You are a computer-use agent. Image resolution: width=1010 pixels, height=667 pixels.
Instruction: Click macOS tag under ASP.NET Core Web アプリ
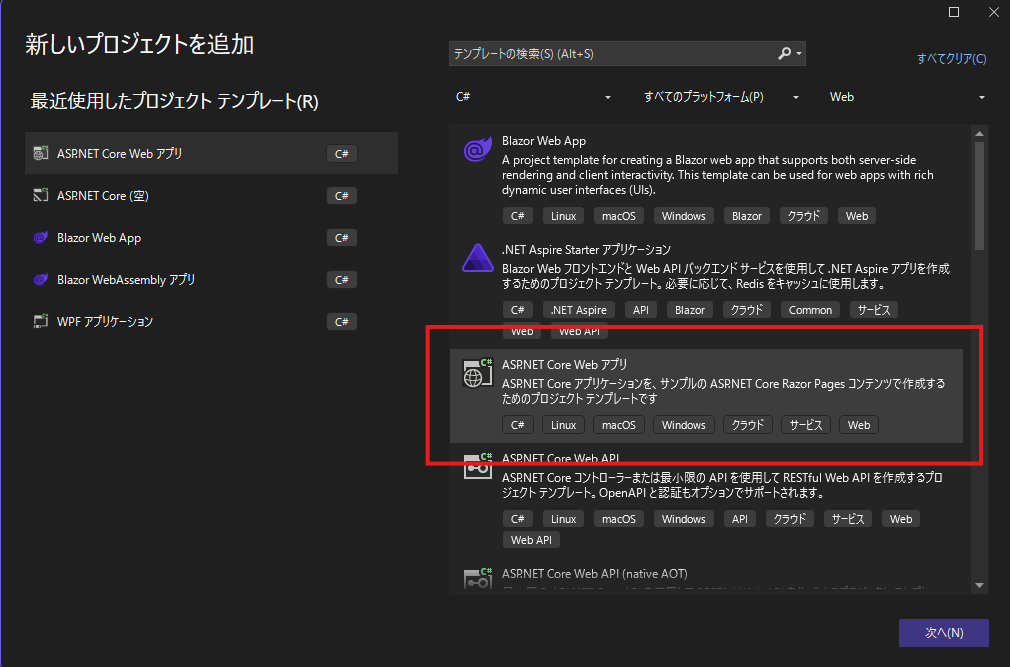coord(618,425)
